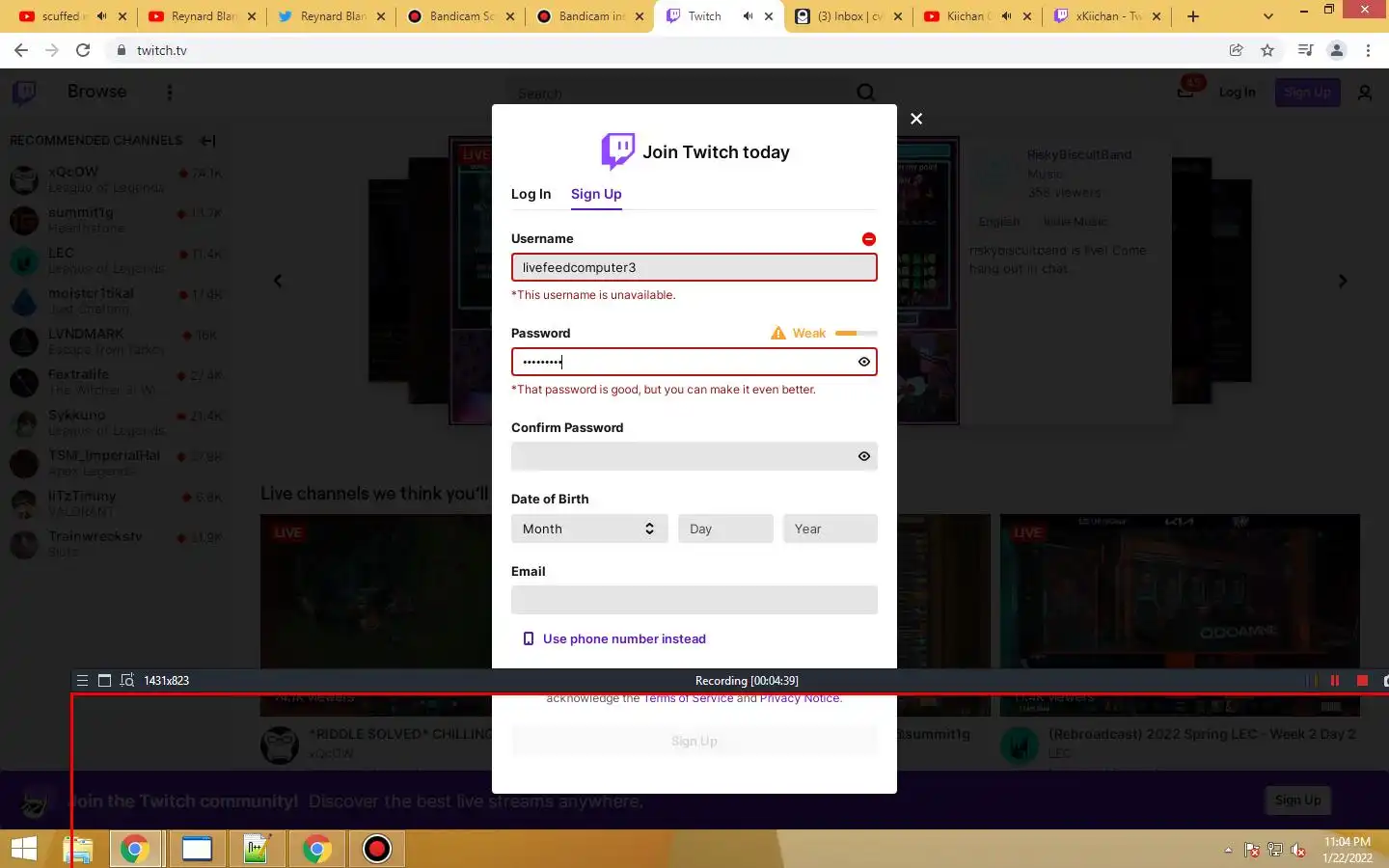
Task: Click the Day of birth field
Action: click(725, 529)
